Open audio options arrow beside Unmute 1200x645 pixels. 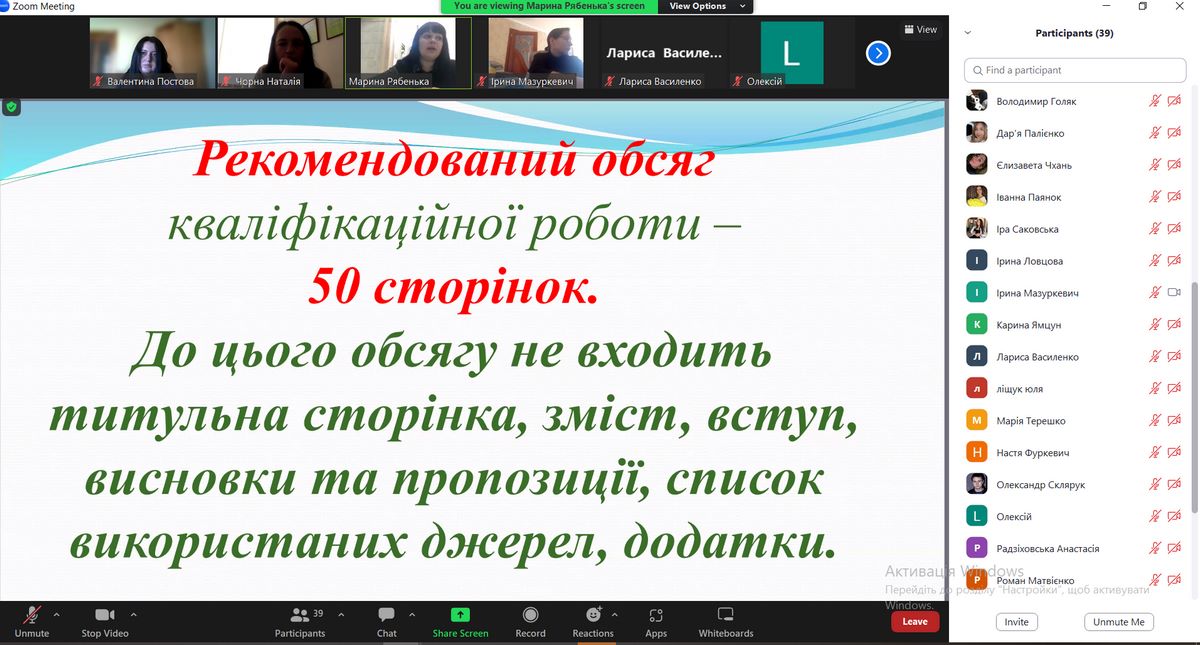click(x=56, y=614)
